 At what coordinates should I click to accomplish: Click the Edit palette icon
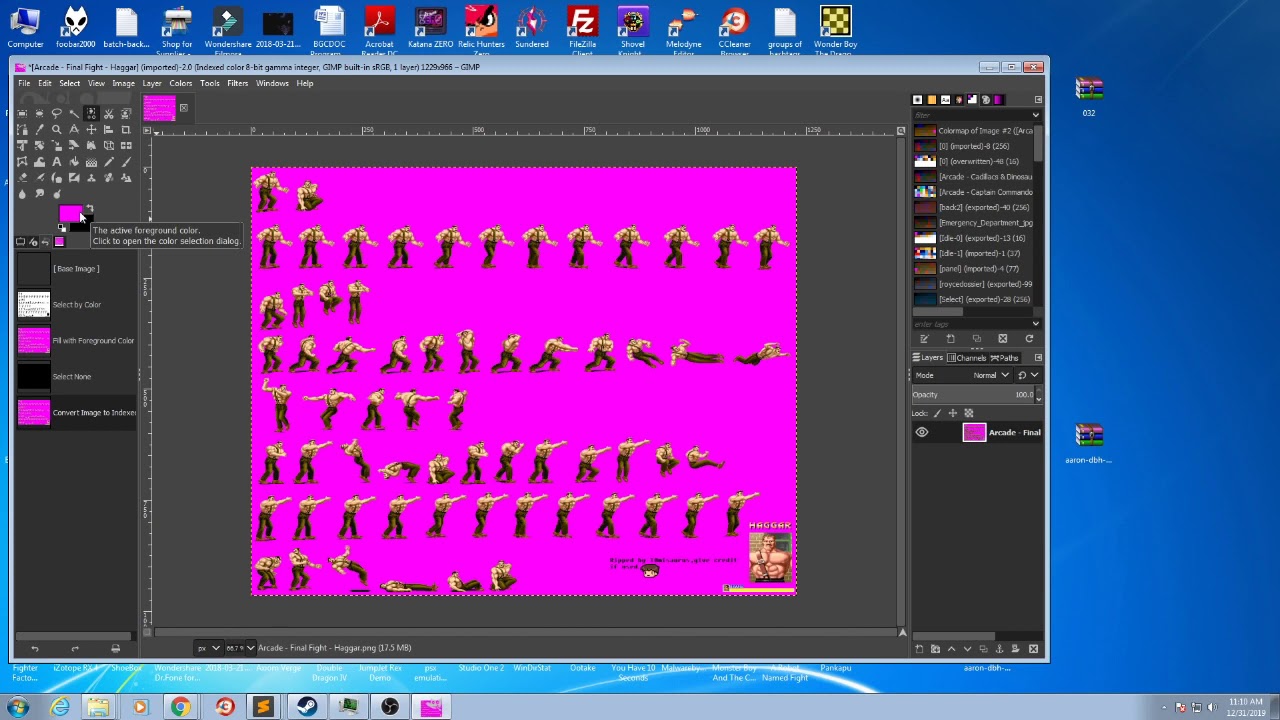click(x=924, y=338)
